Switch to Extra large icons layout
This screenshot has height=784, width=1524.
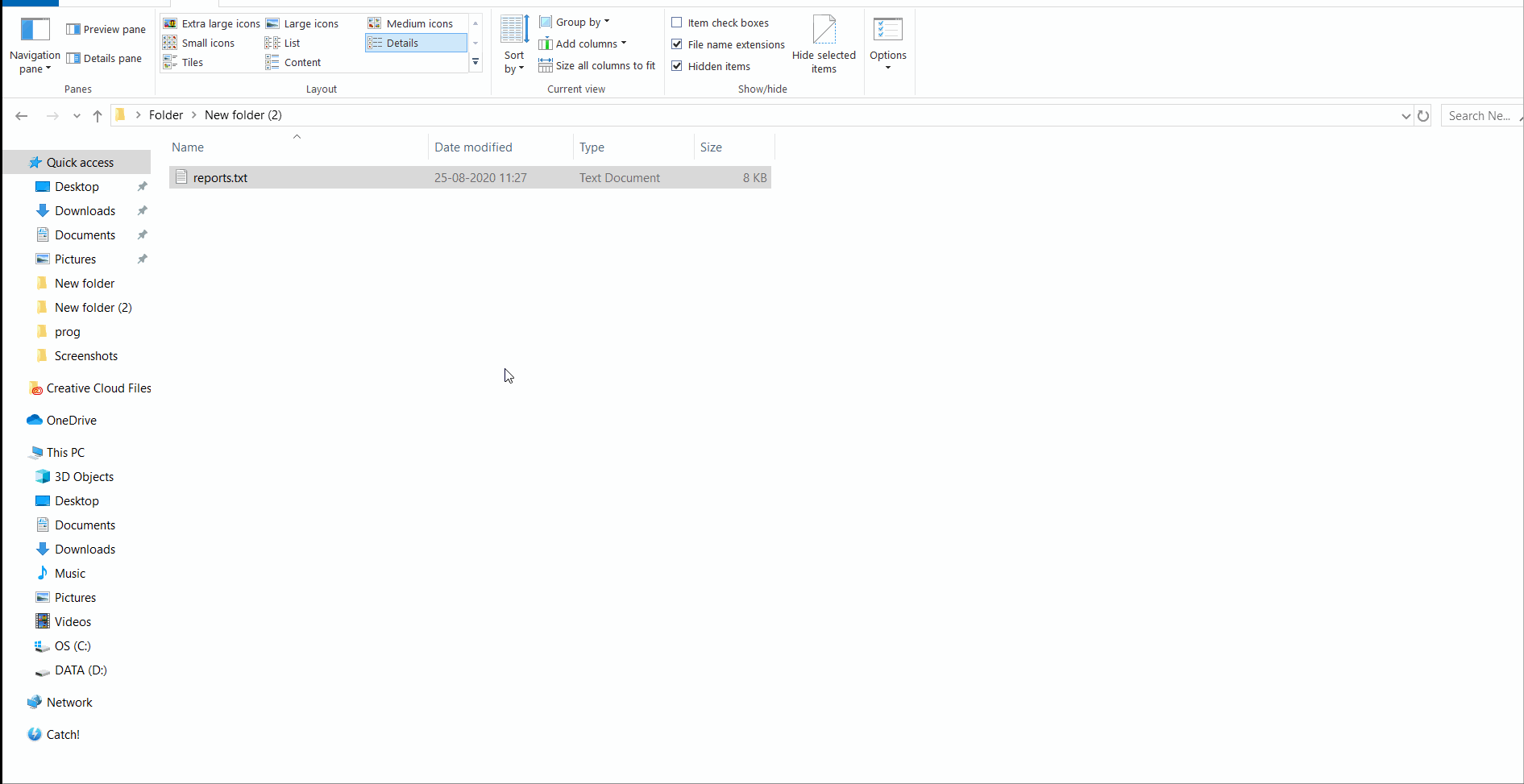point(212,24)
